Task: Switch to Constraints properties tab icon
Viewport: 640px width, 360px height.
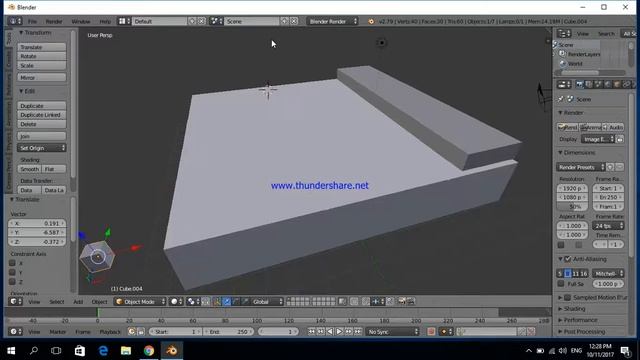Action: point(626,84)
